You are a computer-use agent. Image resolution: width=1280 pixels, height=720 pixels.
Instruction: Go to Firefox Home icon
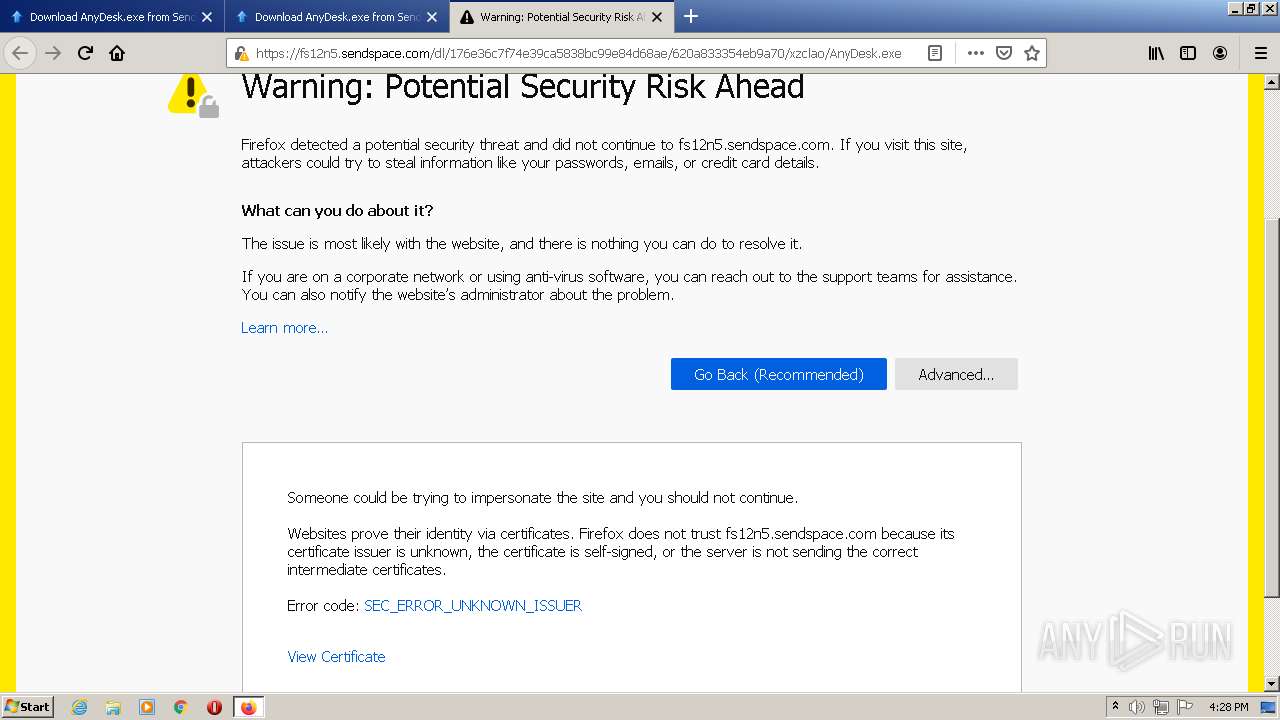pos(117,53)
